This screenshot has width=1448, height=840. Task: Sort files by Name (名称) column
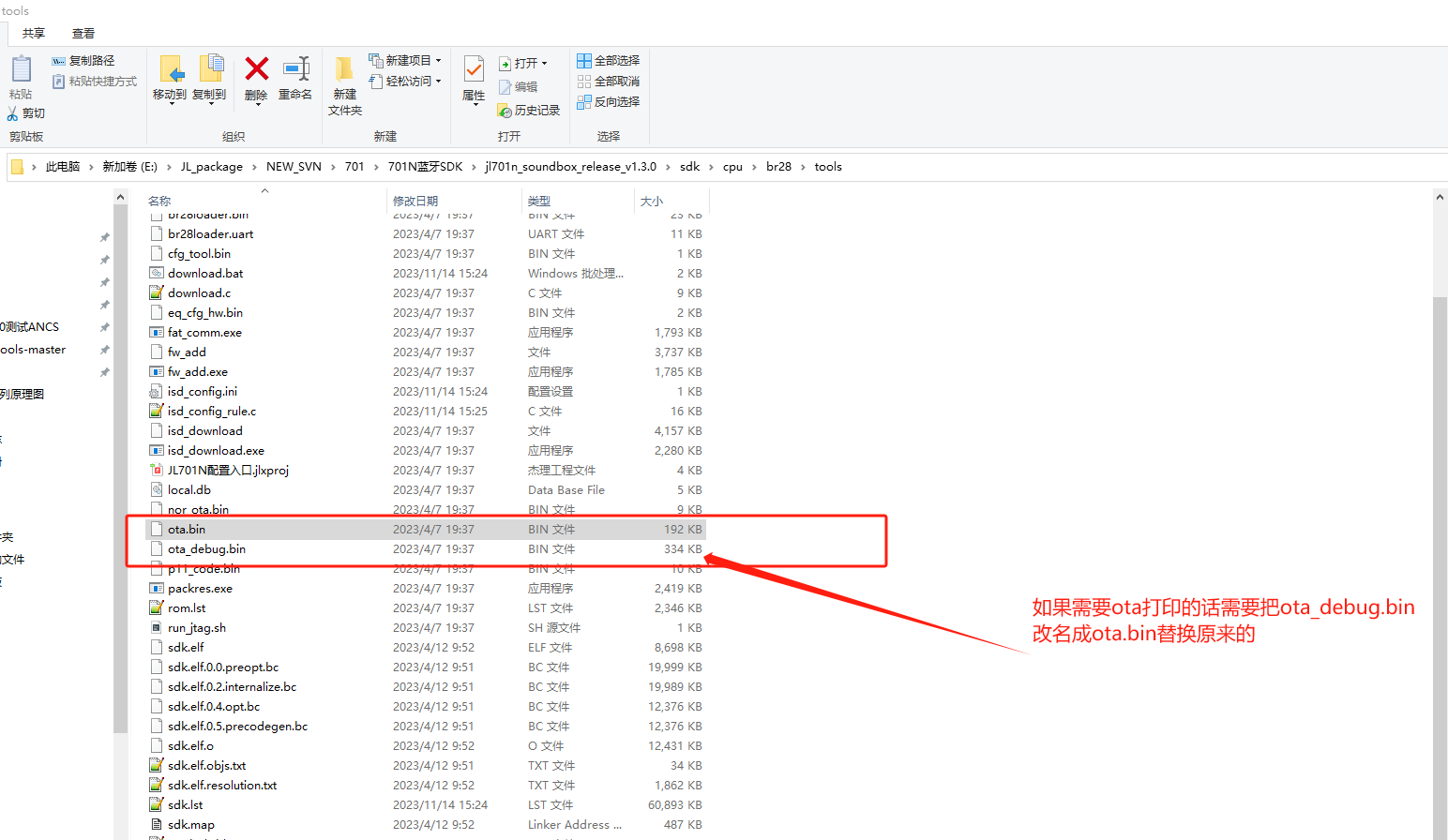coord(159,201)
